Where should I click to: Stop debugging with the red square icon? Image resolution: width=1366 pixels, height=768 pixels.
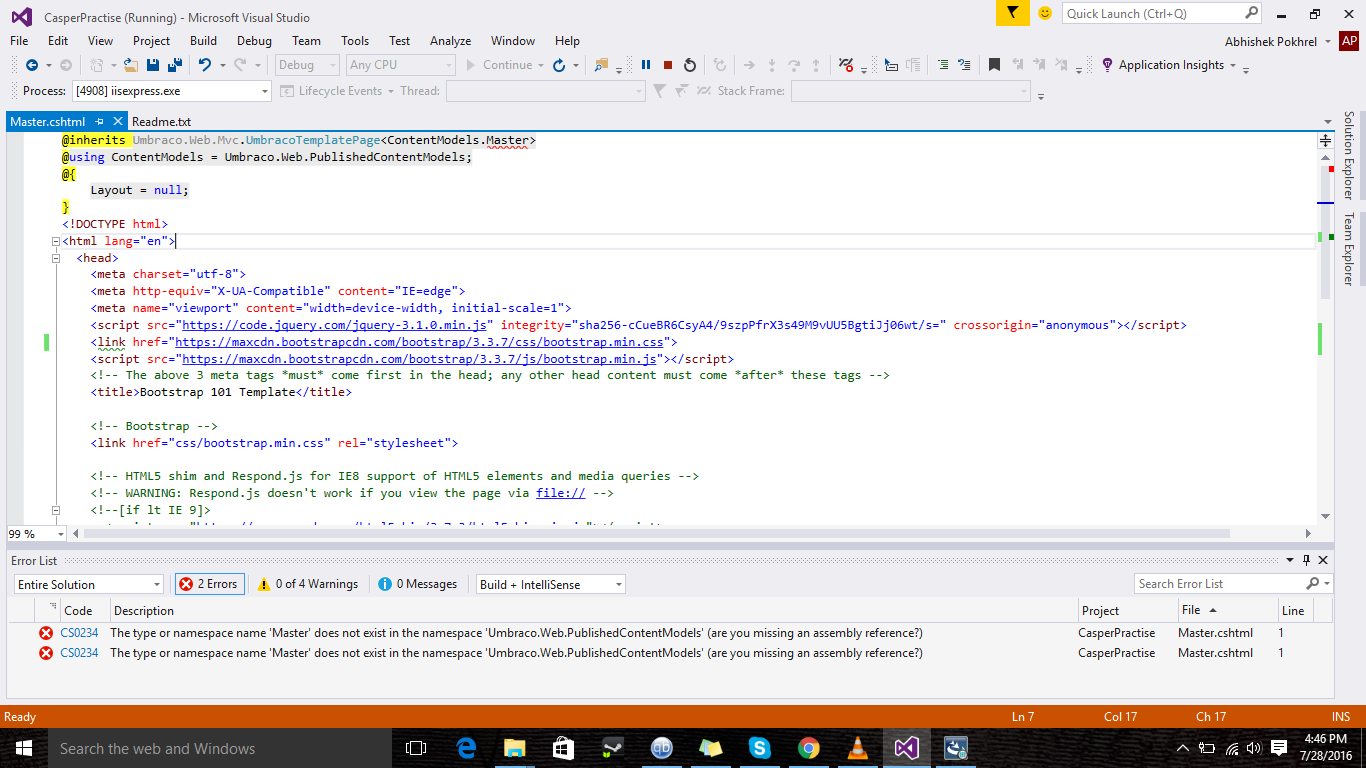click(668, 65)
